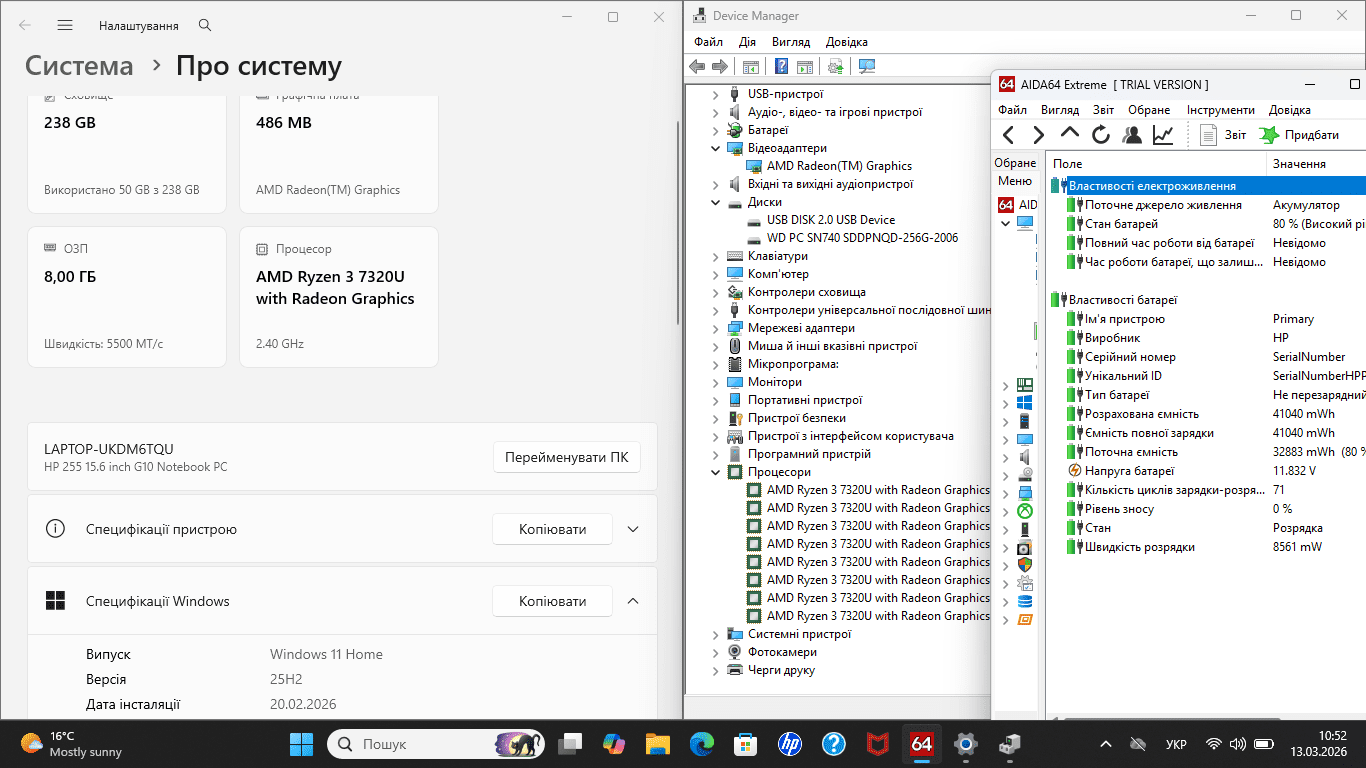Collapse the Процесори tree node
This screenshot has width=1366, height=768.
coord(715,472)
